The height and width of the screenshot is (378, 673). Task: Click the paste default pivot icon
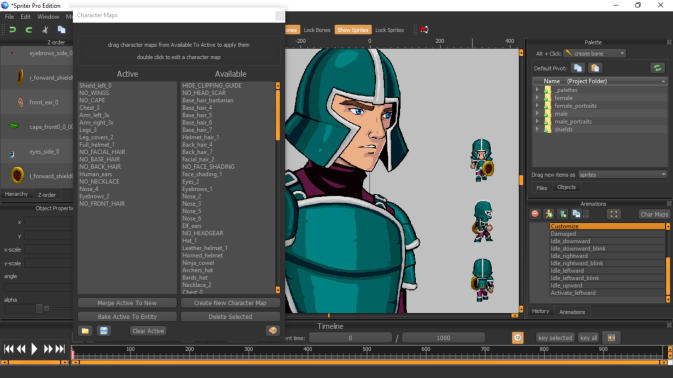tap(595, 68)
